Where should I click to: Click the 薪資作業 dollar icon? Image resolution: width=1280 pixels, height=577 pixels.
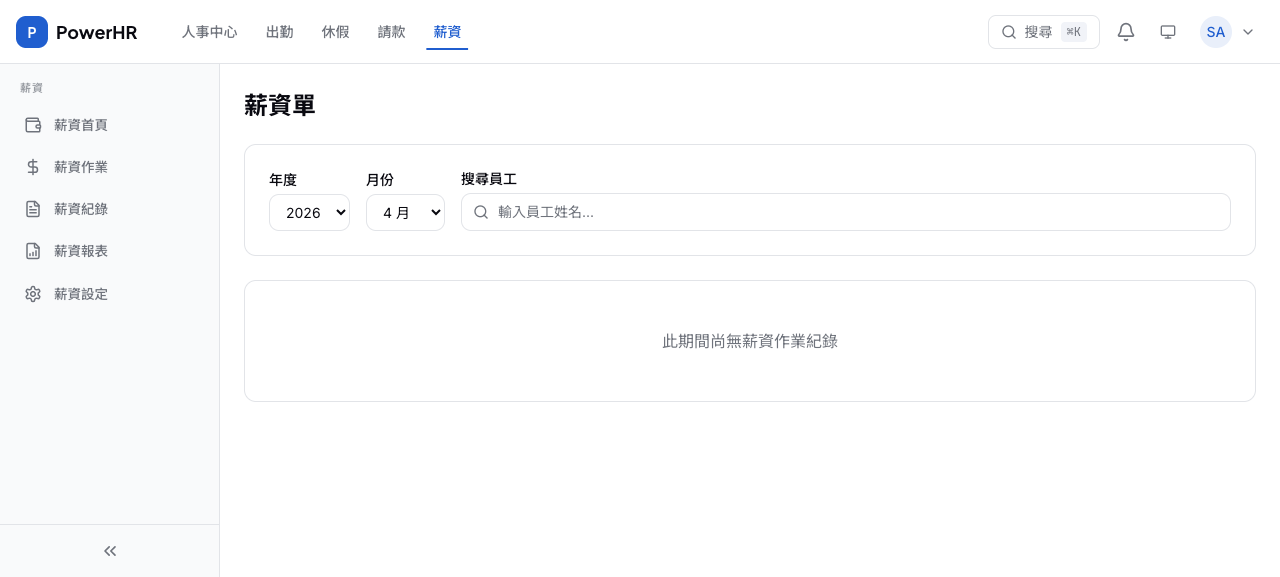click(33, 167)
